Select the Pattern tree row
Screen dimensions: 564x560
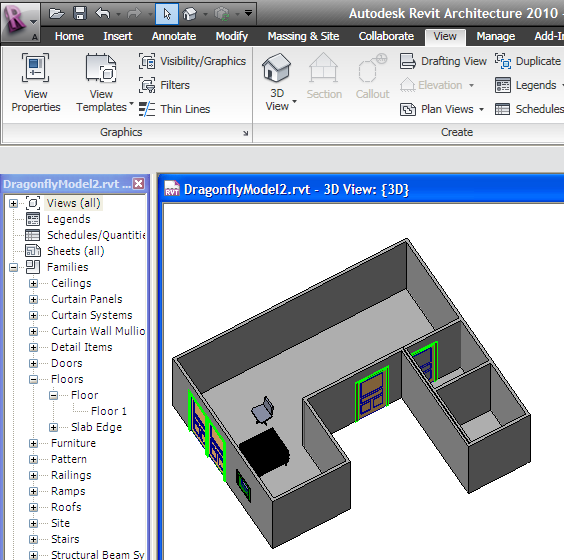tap(69, 459)
